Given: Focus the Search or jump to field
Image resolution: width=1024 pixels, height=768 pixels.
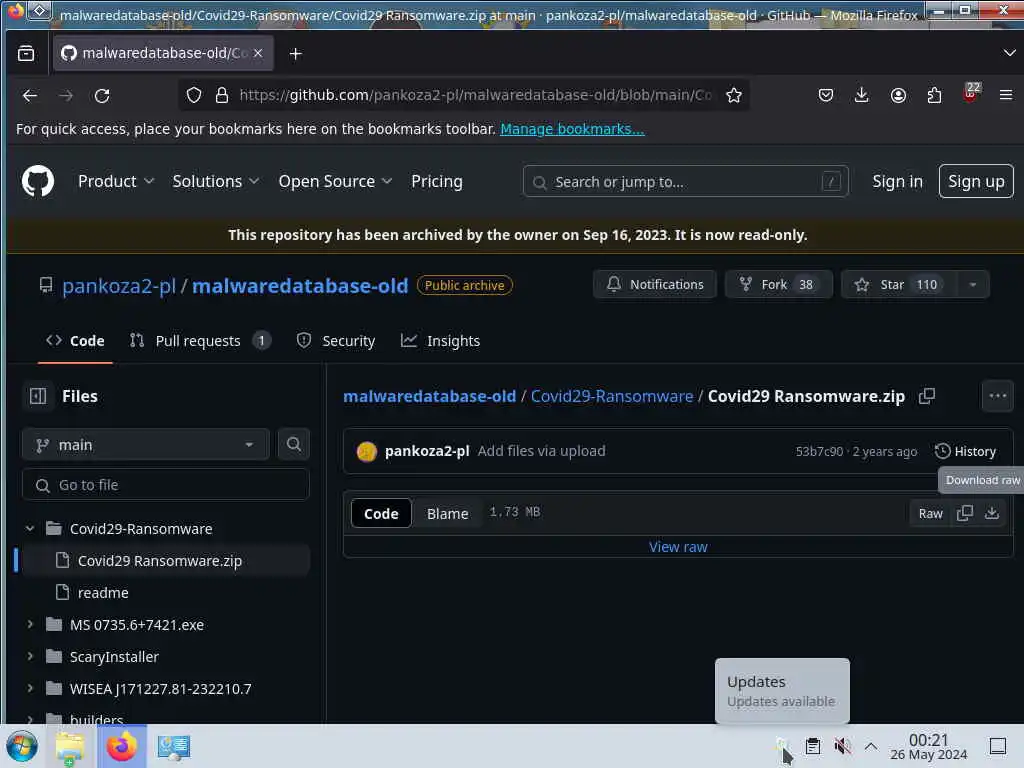Looking at the screenshot, I should [x=685, y=182].
